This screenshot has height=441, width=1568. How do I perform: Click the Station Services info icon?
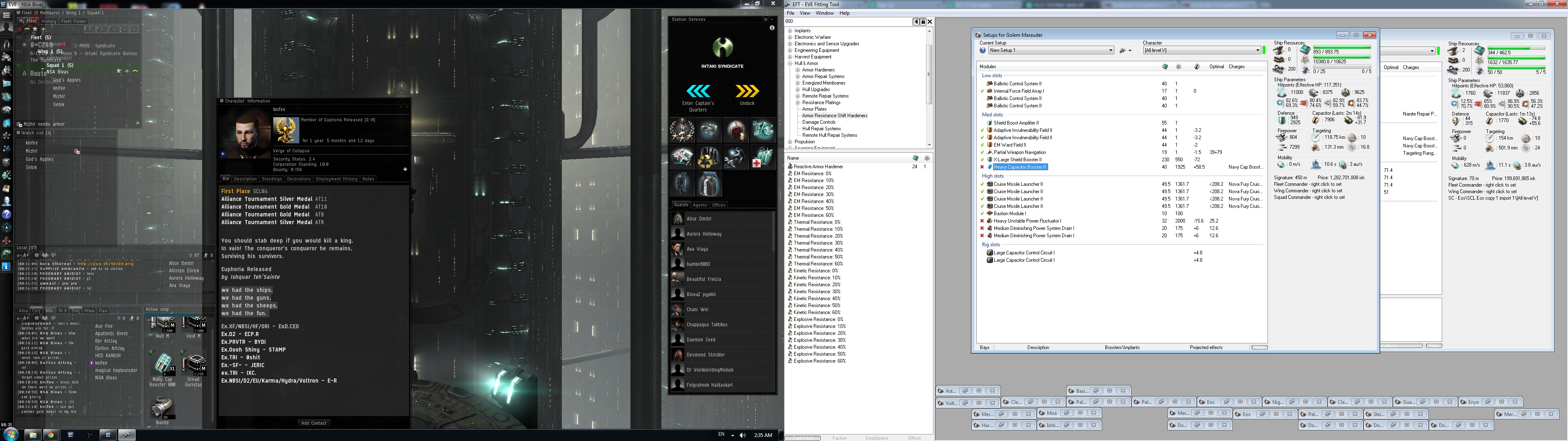772,28
